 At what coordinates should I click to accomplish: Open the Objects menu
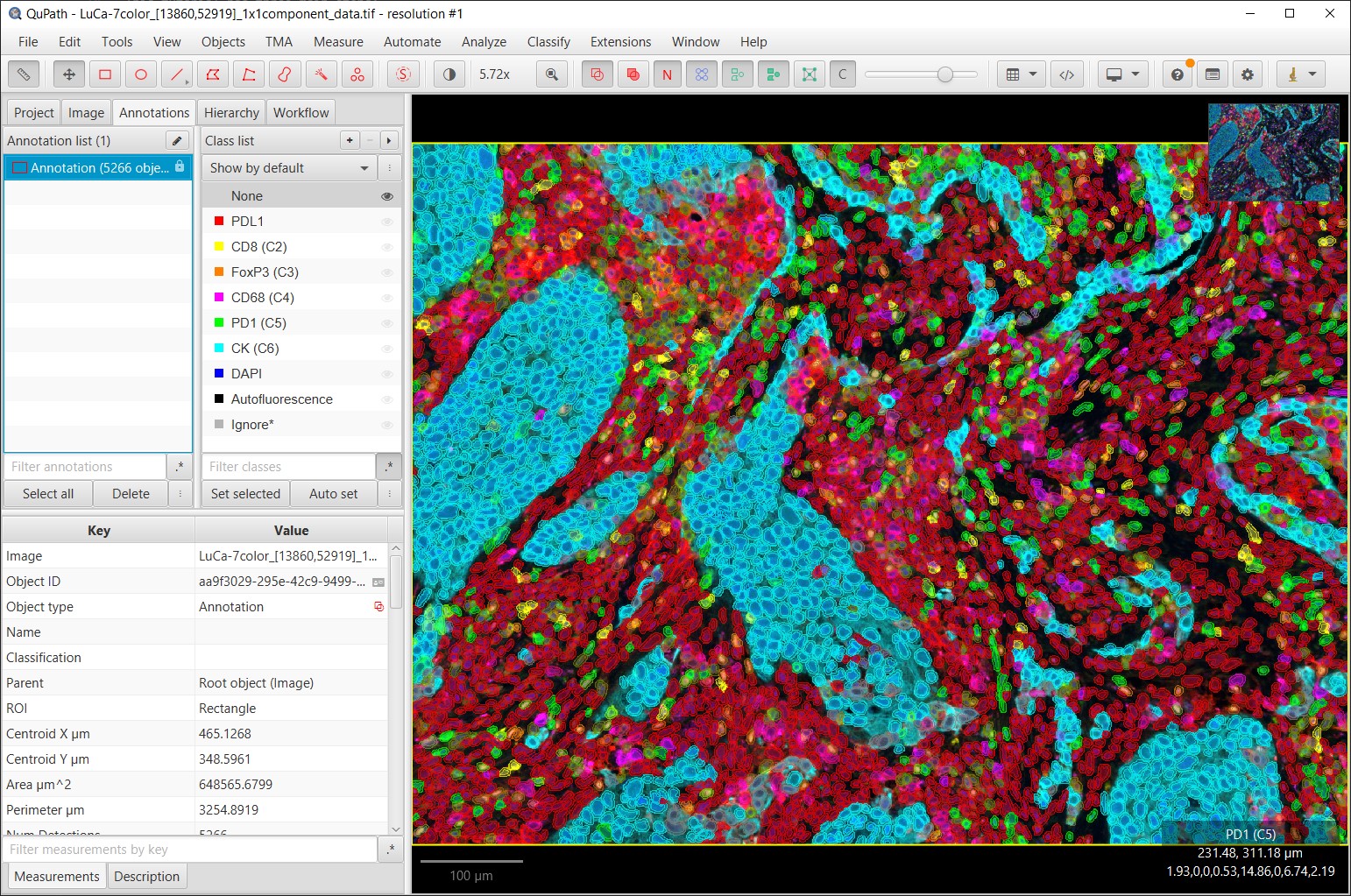pyautogui.click(x=223, y=42)
